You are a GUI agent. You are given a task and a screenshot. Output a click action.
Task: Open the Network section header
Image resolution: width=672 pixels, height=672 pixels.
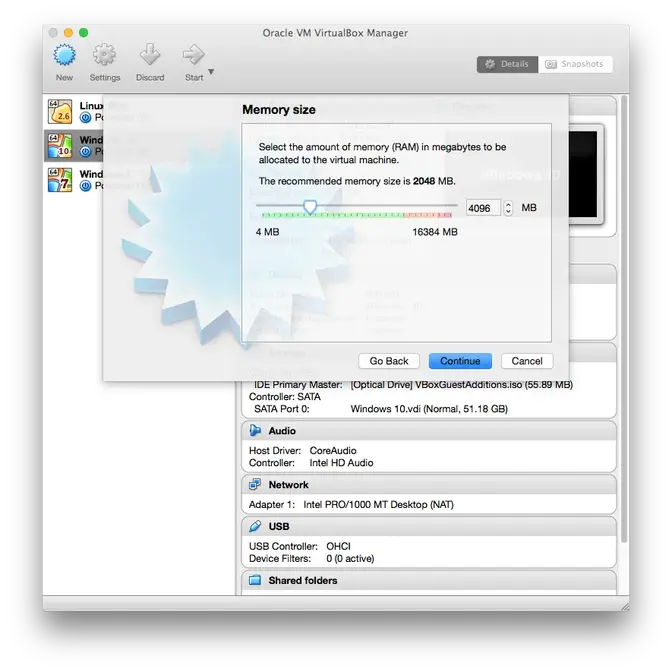pyautogui.click(x=429, y=485)
